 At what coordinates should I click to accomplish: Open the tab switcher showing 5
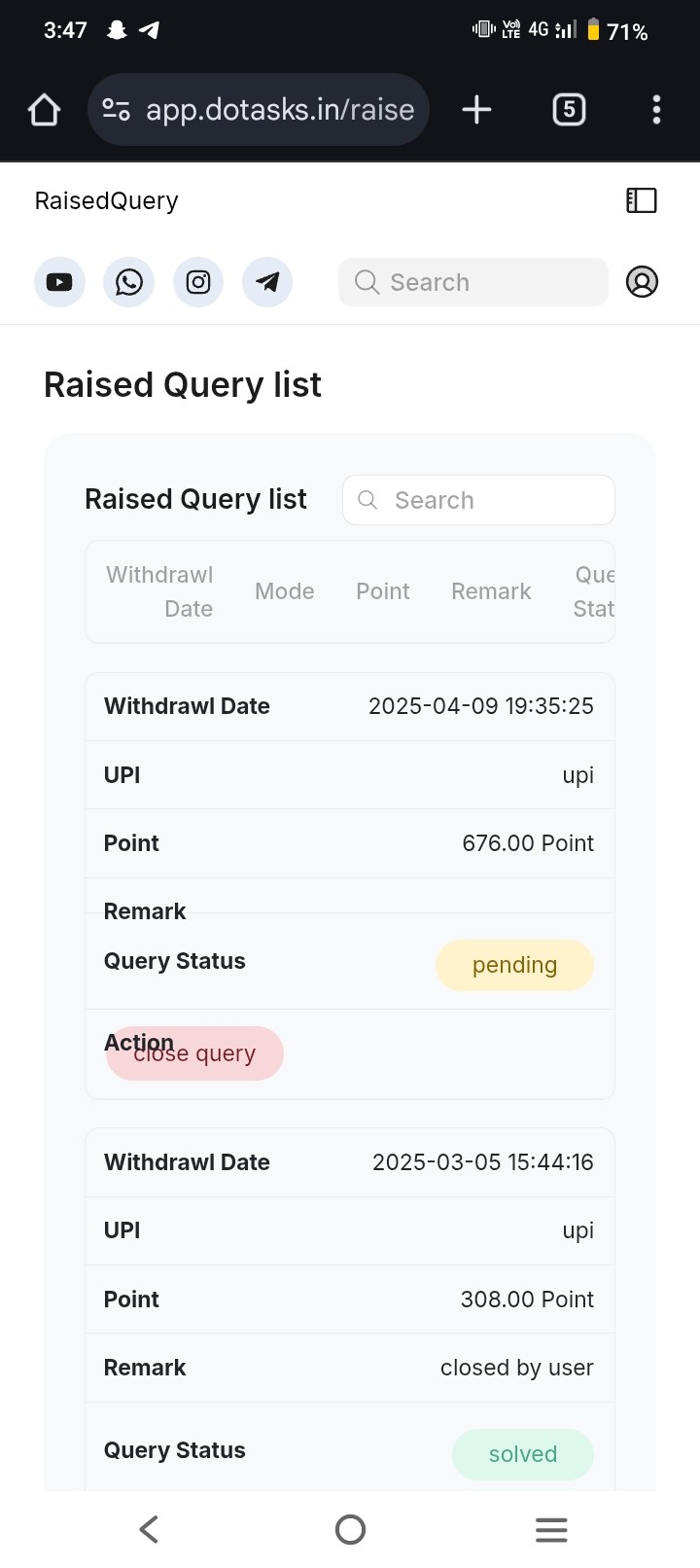[x=569, y=110]
